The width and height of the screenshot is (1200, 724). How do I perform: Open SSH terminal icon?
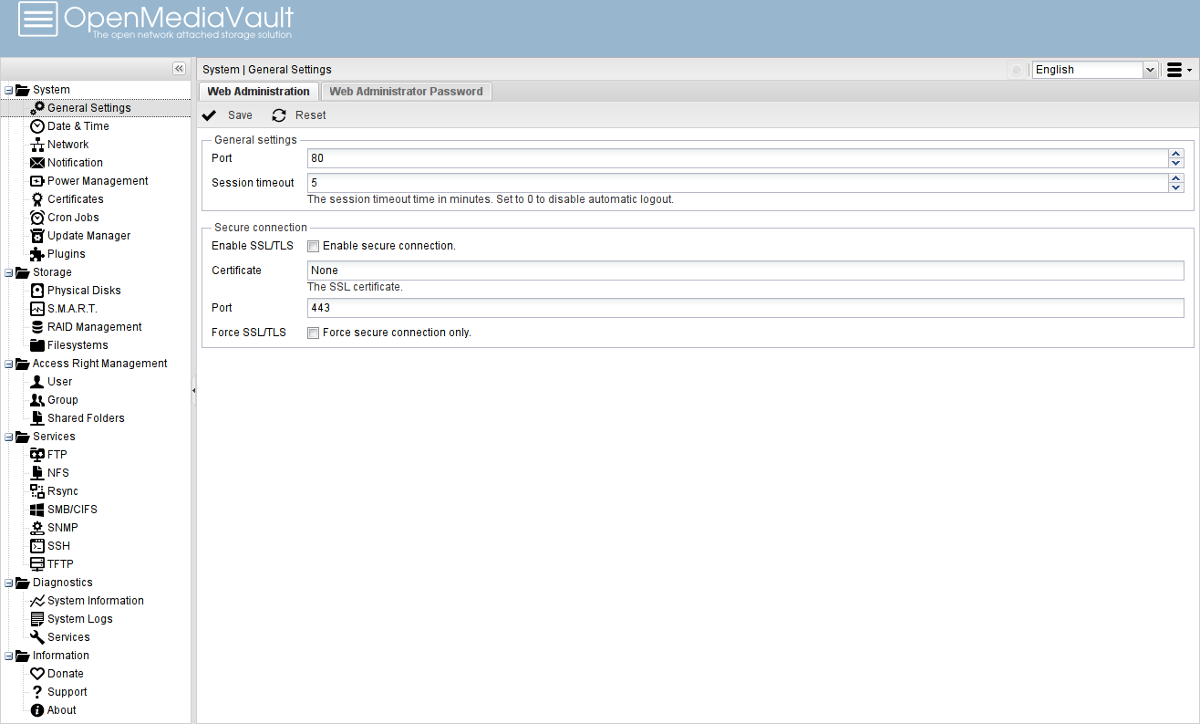click(x=38, y=546)
